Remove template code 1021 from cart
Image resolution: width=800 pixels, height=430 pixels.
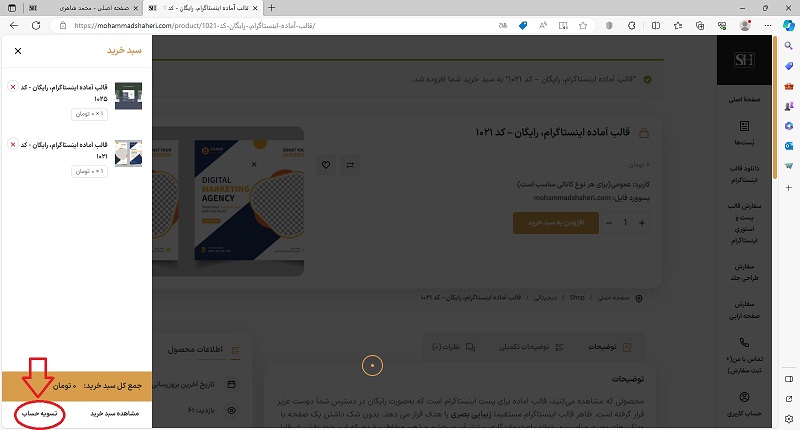point(13,145)
